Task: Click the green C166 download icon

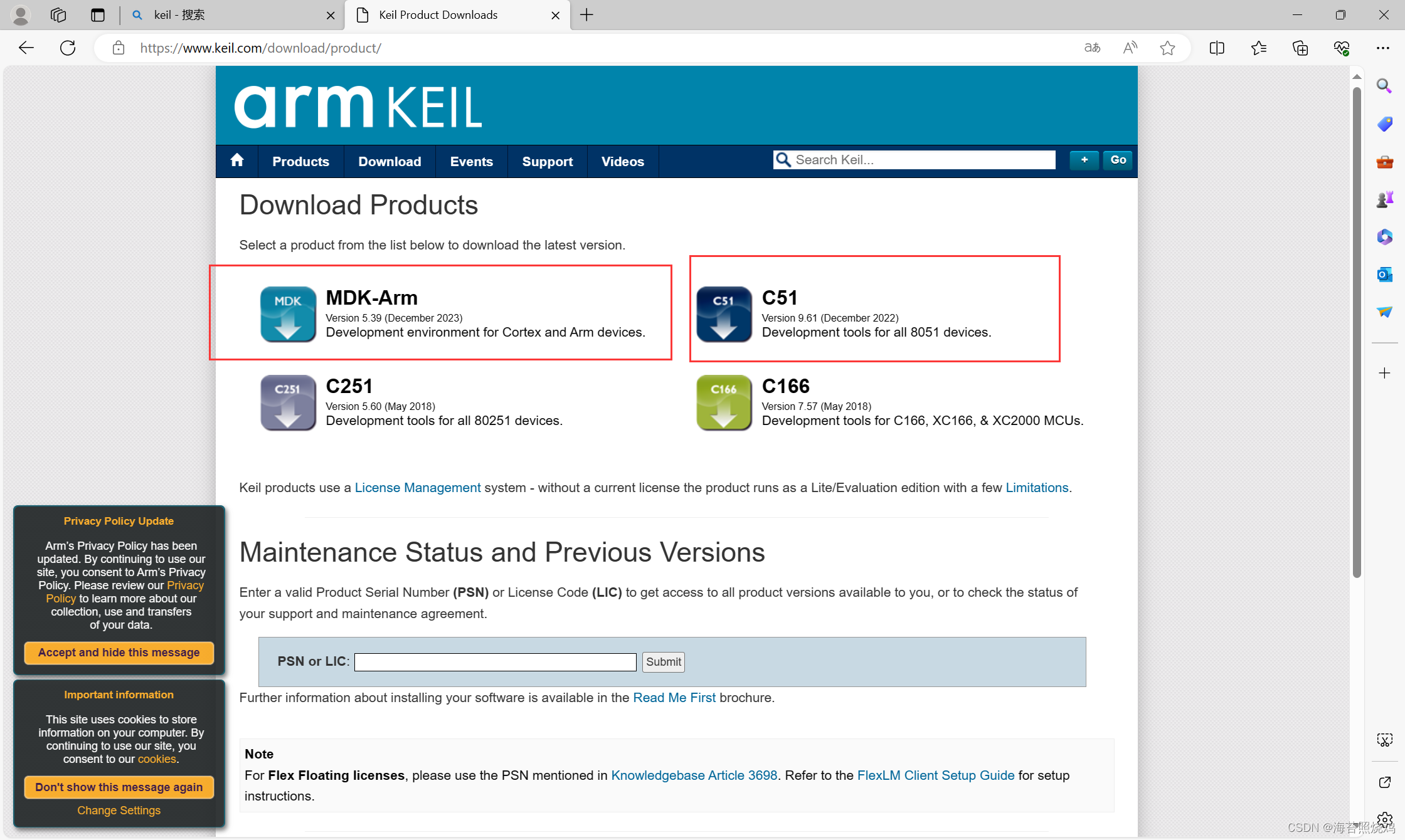Action: pyautogui.click(x=724, y=402)
